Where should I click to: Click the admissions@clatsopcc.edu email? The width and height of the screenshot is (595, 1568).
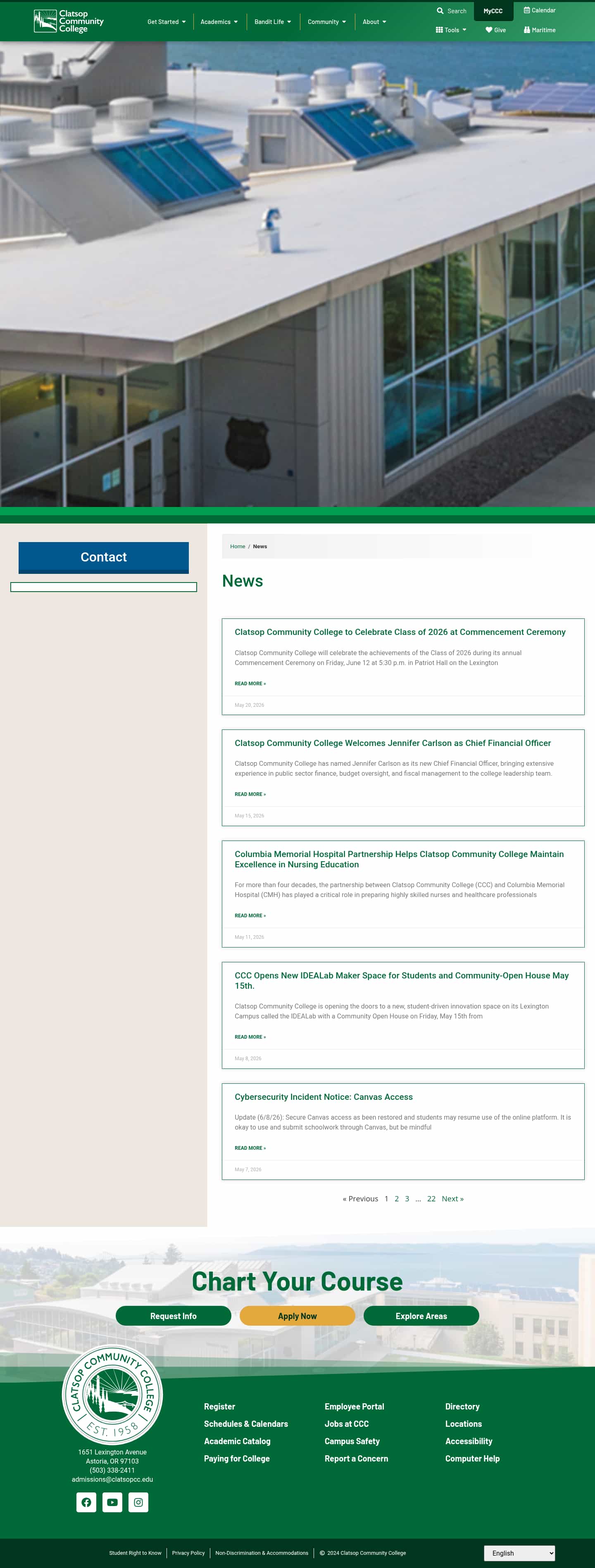(x=112, y=1480)
